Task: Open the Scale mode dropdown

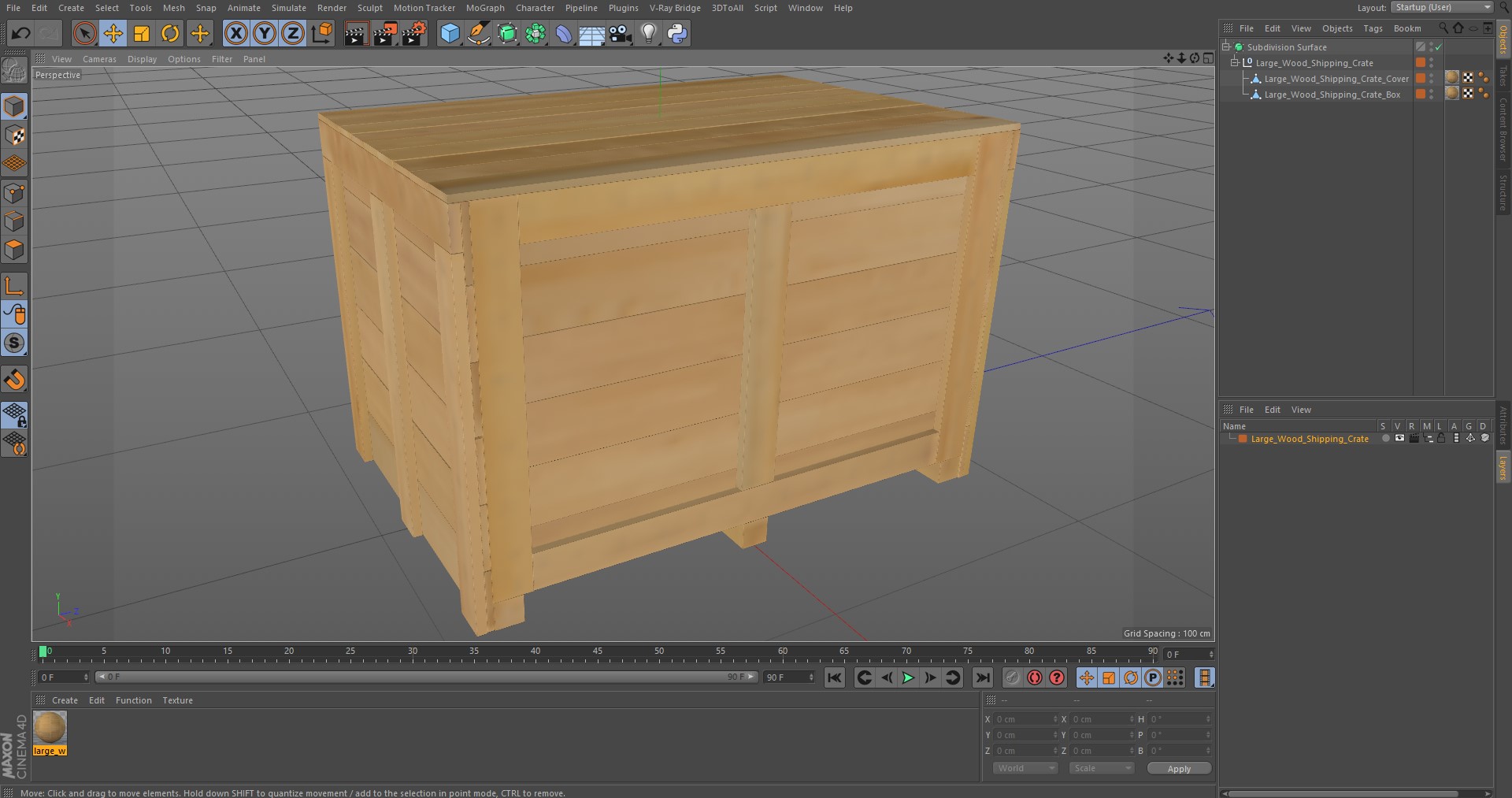Action: (1100, 768)
